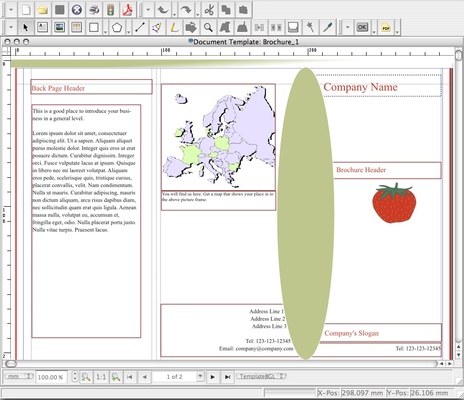Step zoom value with the spinner arrows
The image size is (464, 400).
75,377
